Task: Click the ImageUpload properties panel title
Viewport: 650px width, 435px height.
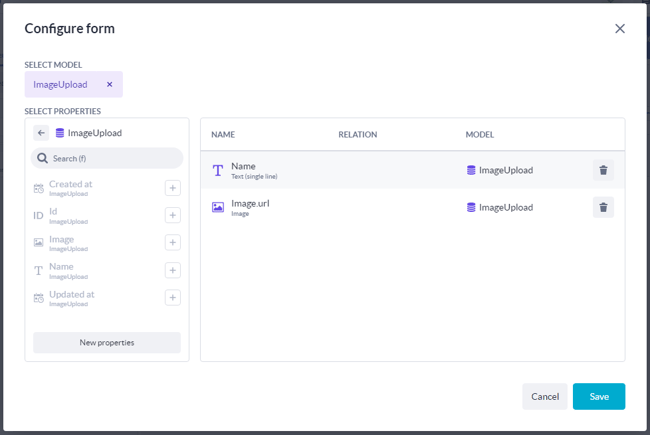Action: [x=95, y=133]
